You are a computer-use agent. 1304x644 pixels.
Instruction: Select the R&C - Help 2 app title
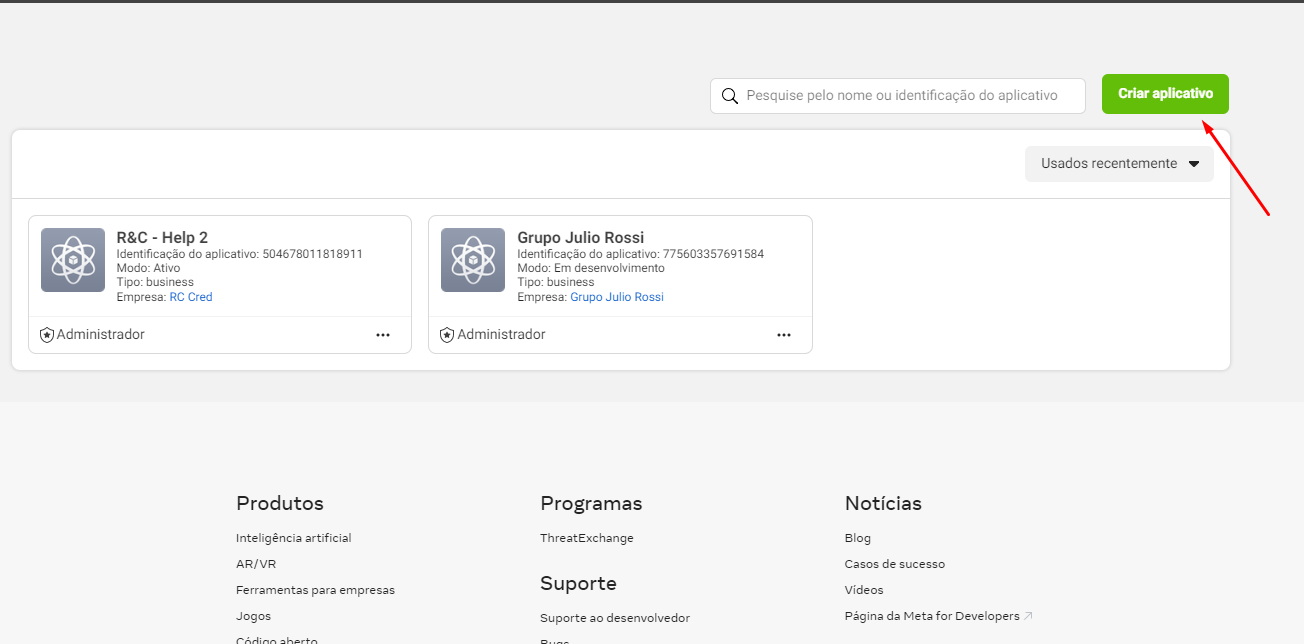click(162, 238)
